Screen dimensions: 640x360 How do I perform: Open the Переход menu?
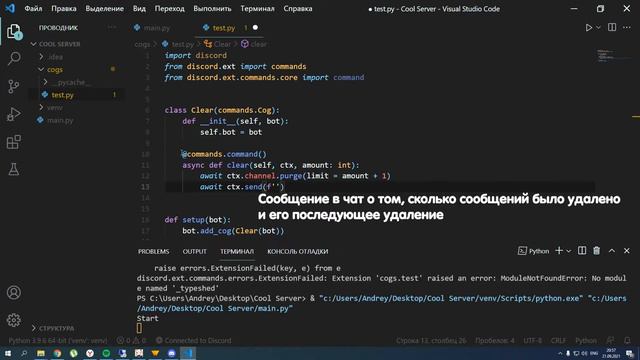pos(169,9)
